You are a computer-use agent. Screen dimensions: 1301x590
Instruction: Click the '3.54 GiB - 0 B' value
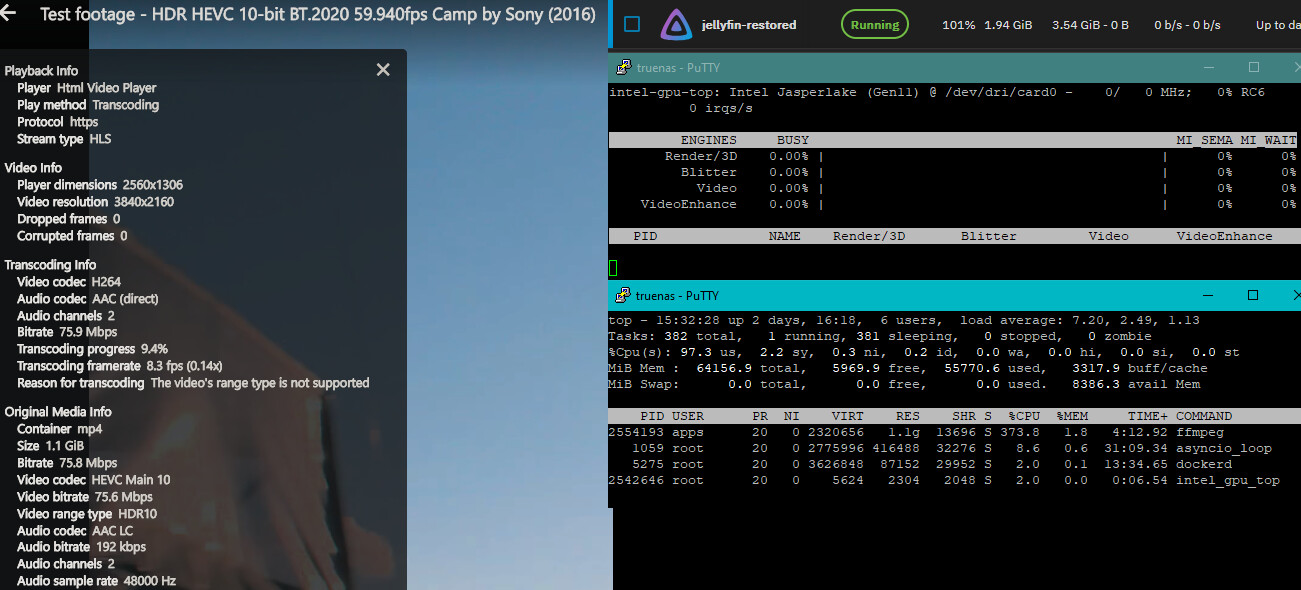point(1090,25)
